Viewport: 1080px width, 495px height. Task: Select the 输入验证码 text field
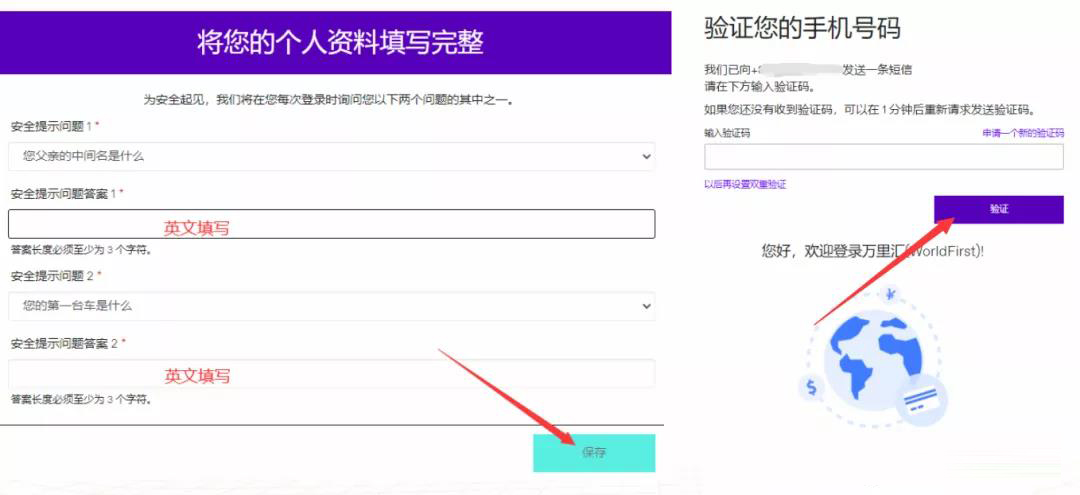pos(883,157)
